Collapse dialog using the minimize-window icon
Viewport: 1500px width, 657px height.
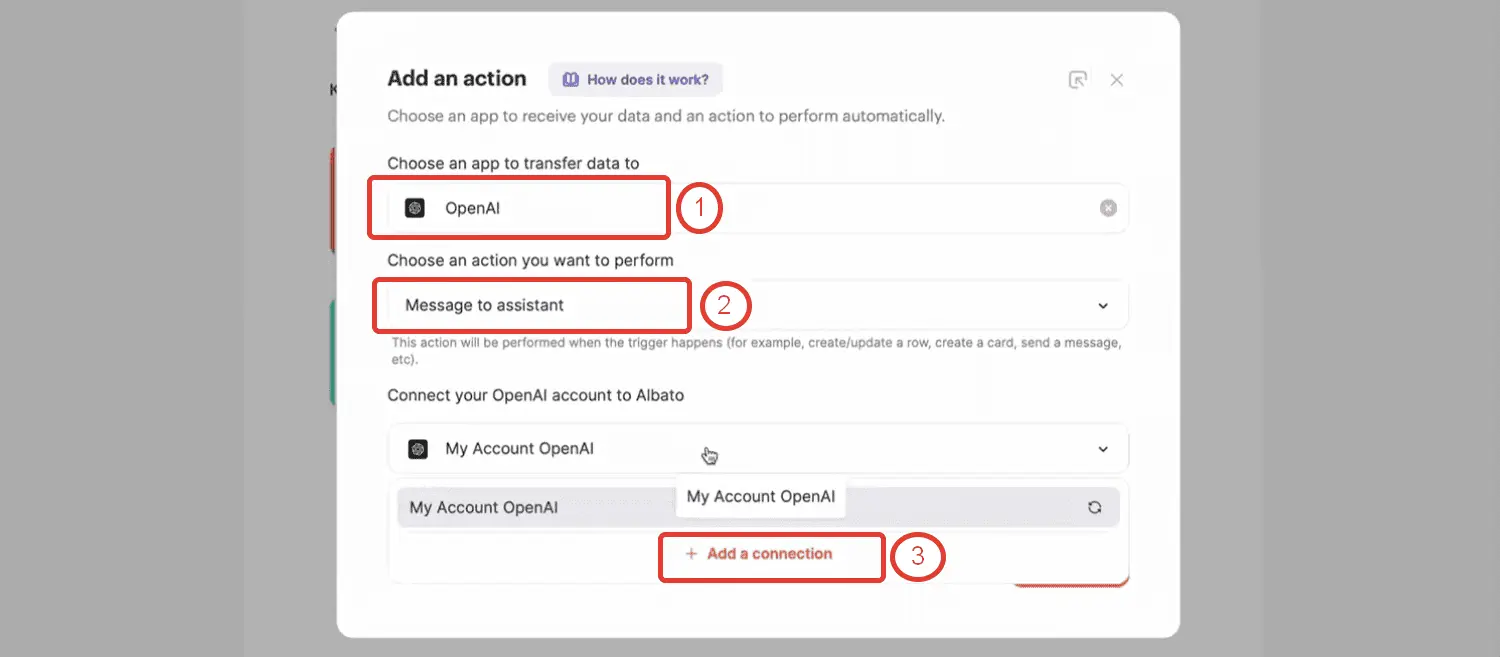1077,80
